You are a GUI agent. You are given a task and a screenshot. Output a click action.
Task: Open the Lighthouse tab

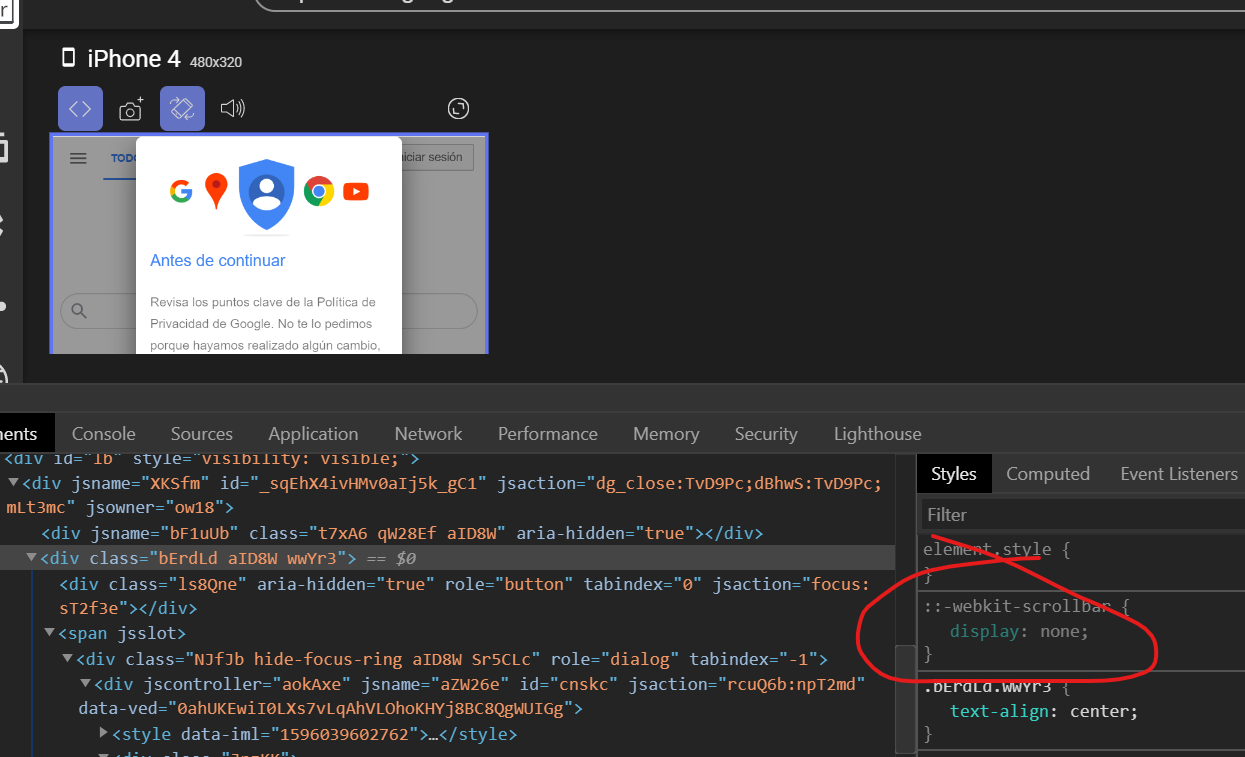(x=878, y=434)
